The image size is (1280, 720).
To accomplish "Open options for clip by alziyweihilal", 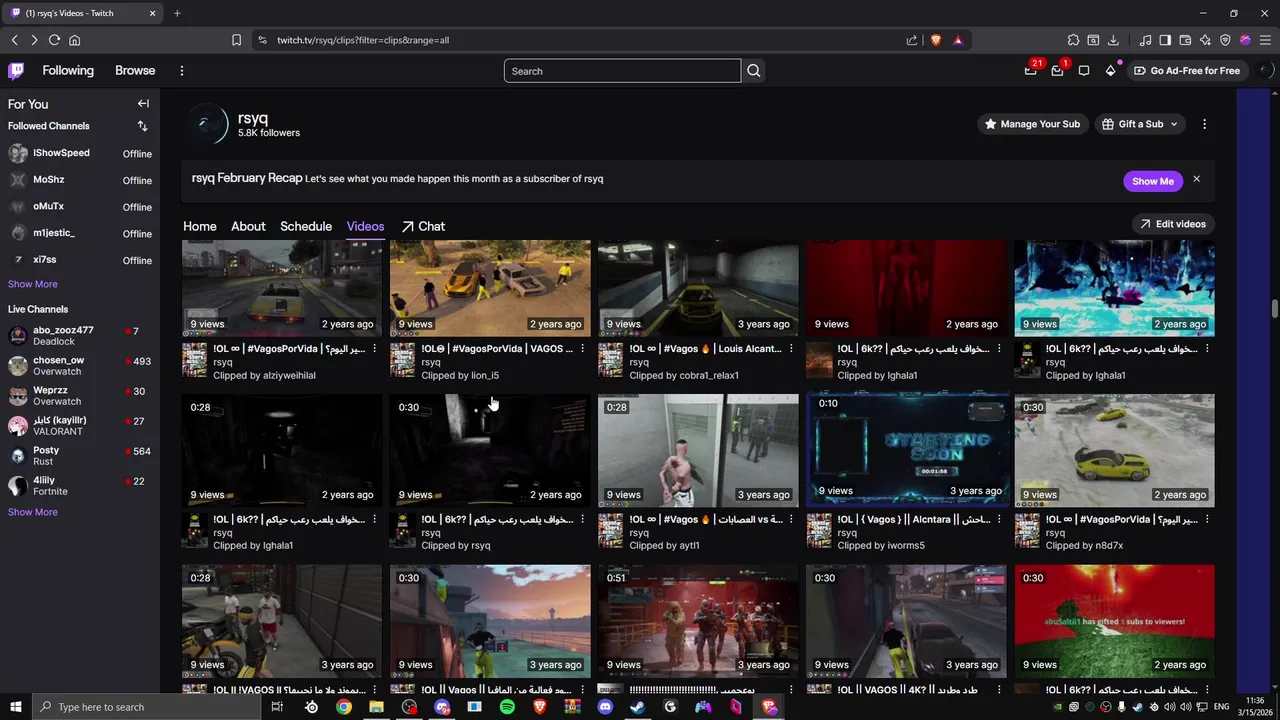I will click(375, 349).
